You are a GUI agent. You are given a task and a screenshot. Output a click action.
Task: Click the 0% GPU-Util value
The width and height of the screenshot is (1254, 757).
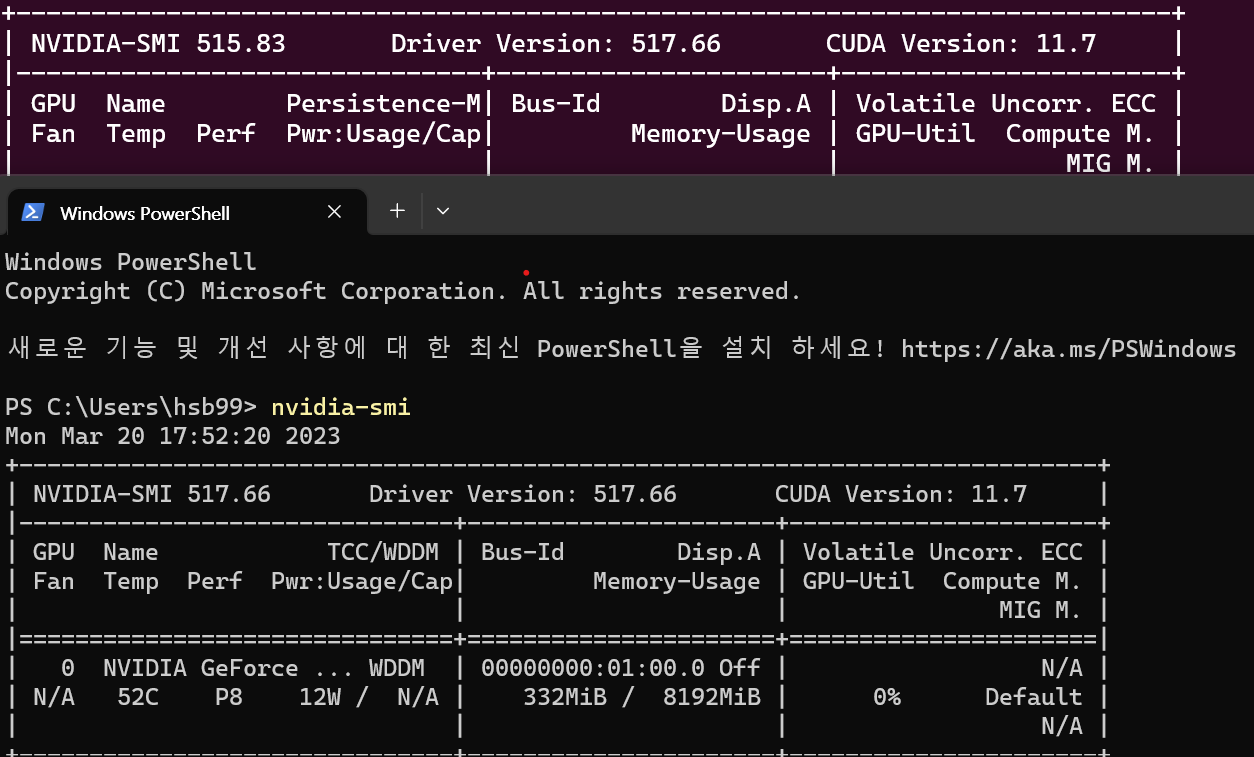tap(887, 697)
